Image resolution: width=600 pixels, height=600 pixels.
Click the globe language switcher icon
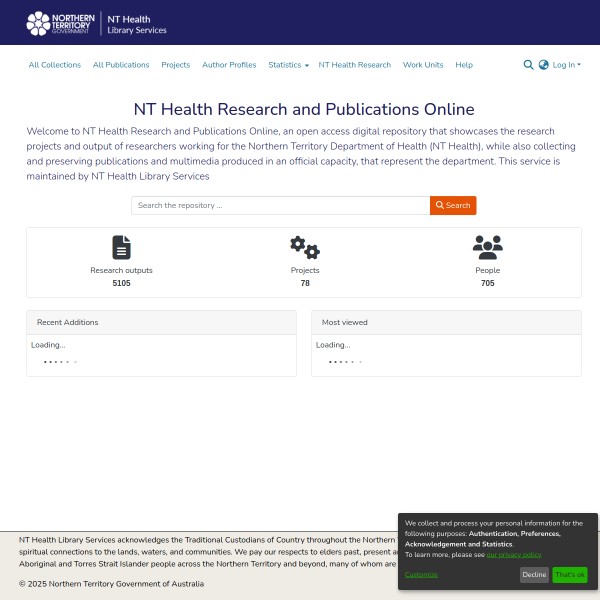(x=544, y=65)
